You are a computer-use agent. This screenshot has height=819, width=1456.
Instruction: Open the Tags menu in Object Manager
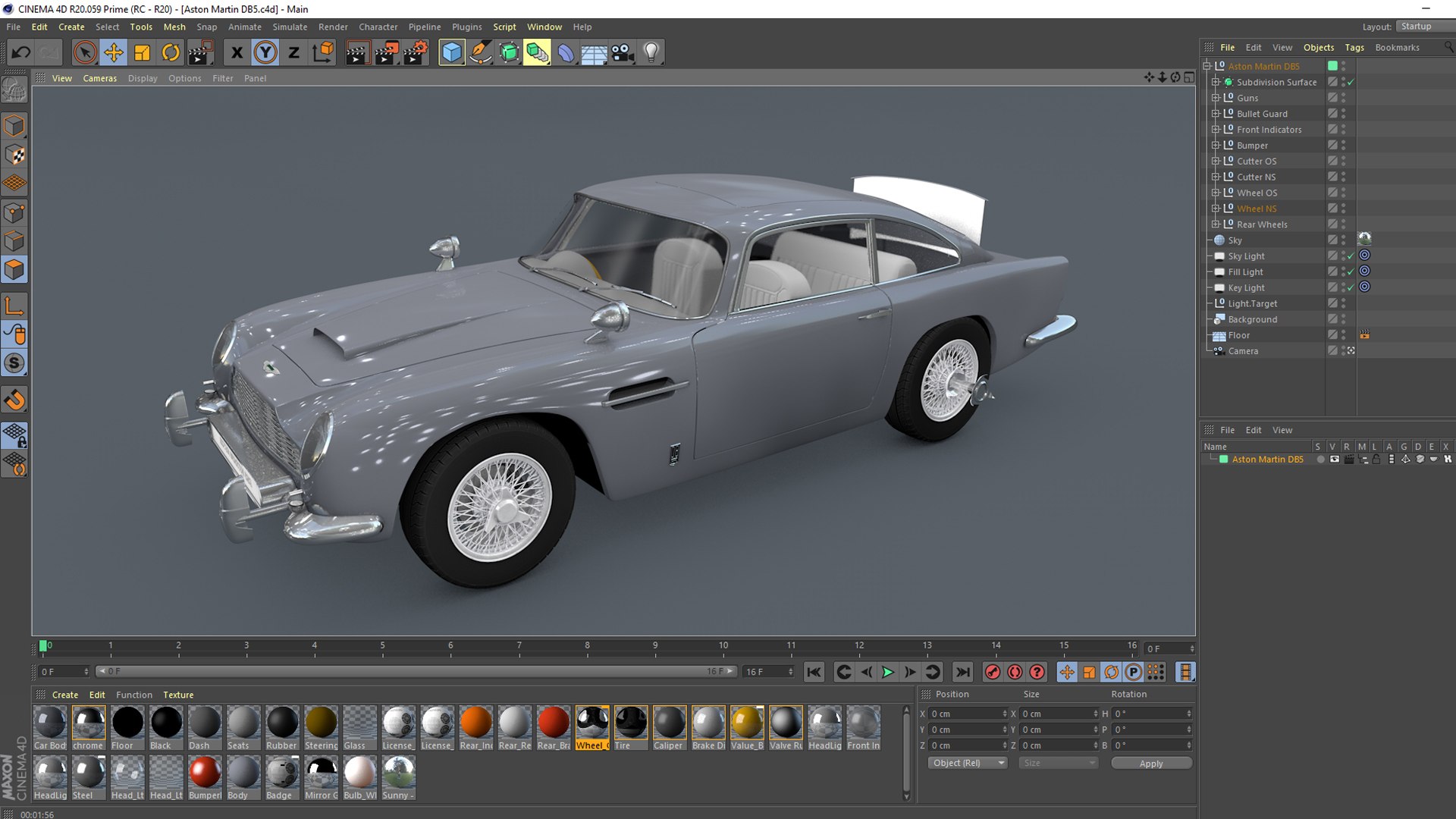1354,48
